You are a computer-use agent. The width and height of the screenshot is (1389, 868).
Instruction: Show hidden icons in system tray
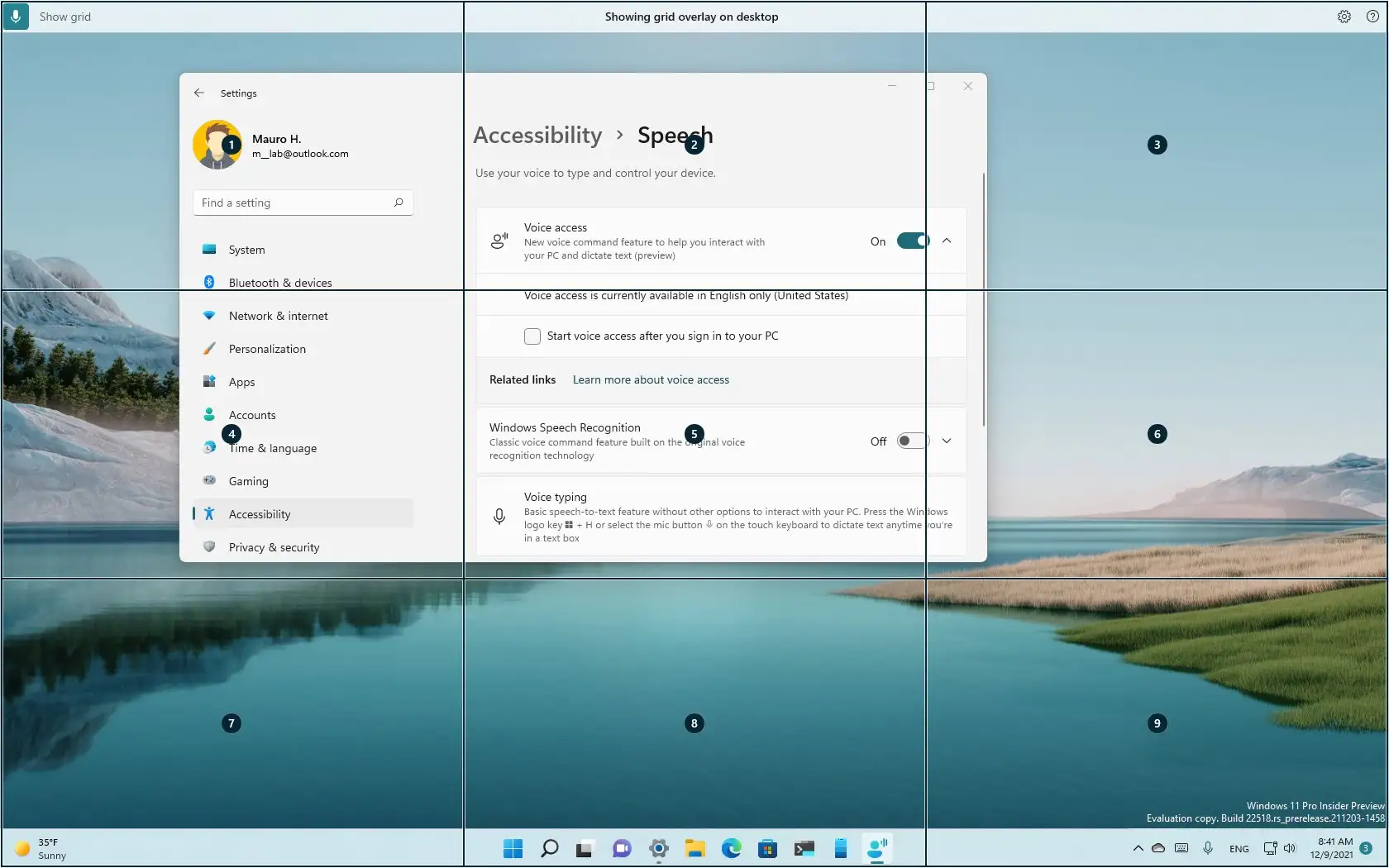point(1138,848)
